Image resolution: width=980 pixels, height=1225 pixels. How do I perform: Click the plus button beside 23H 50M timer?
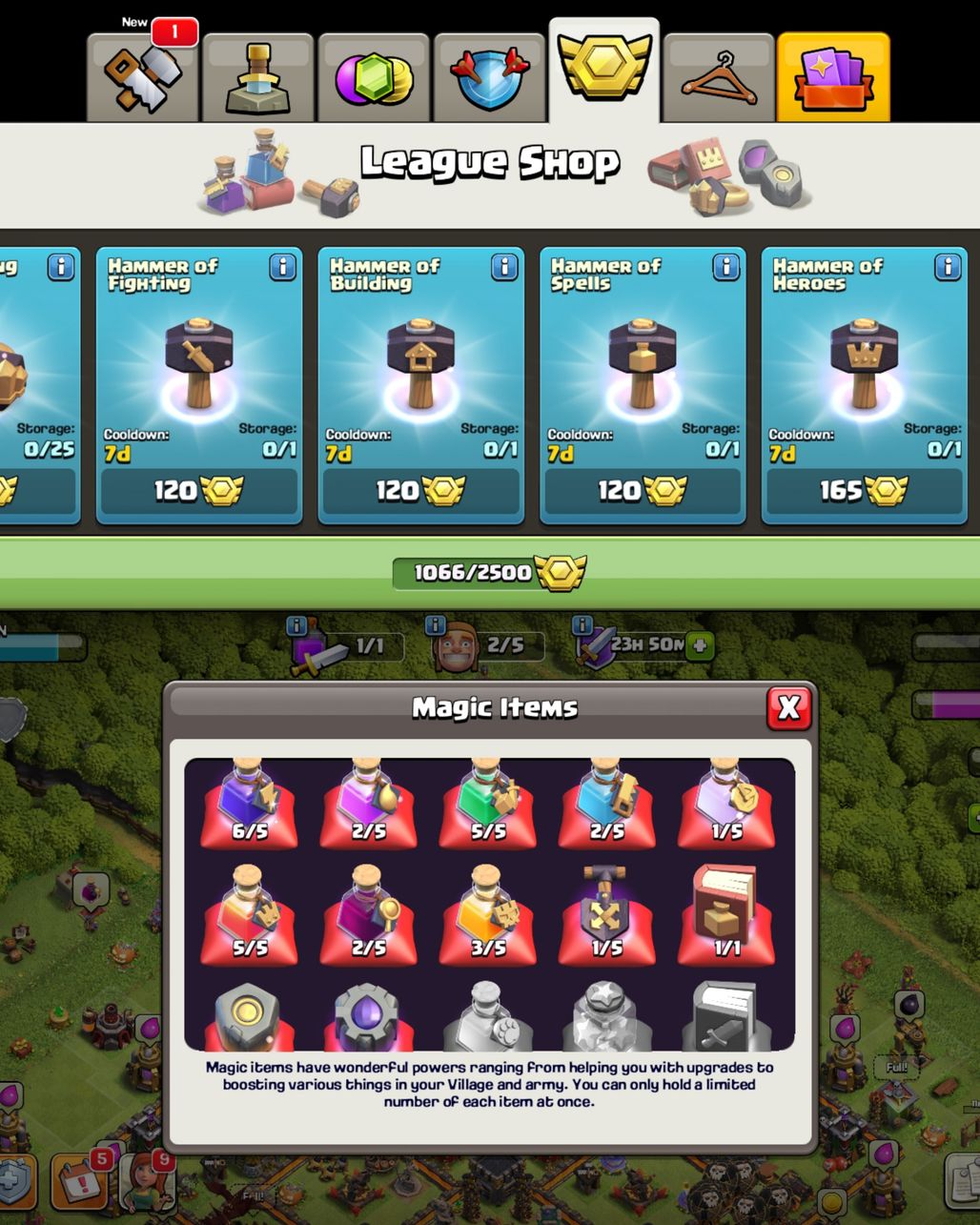pyautogui.click(x=701, y=645)
